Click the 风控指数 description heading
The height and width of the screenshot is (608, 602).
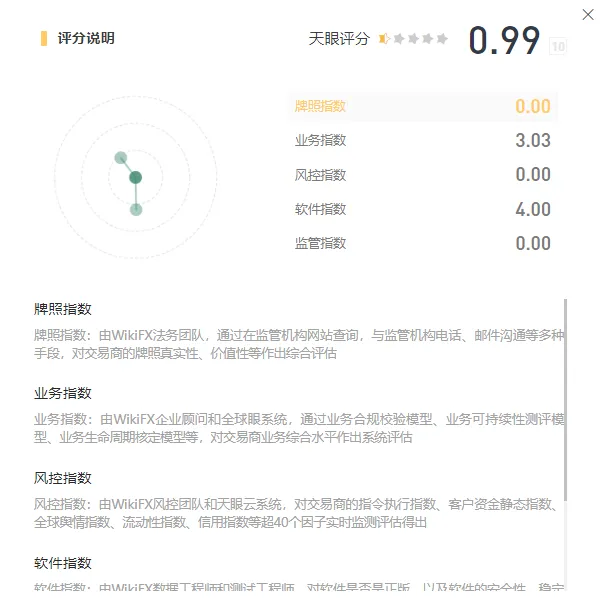tap(63, 478)
